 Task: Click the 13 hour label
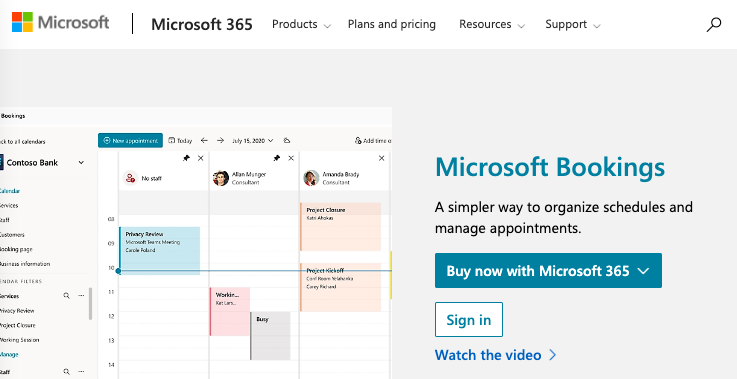coord(111,340)
